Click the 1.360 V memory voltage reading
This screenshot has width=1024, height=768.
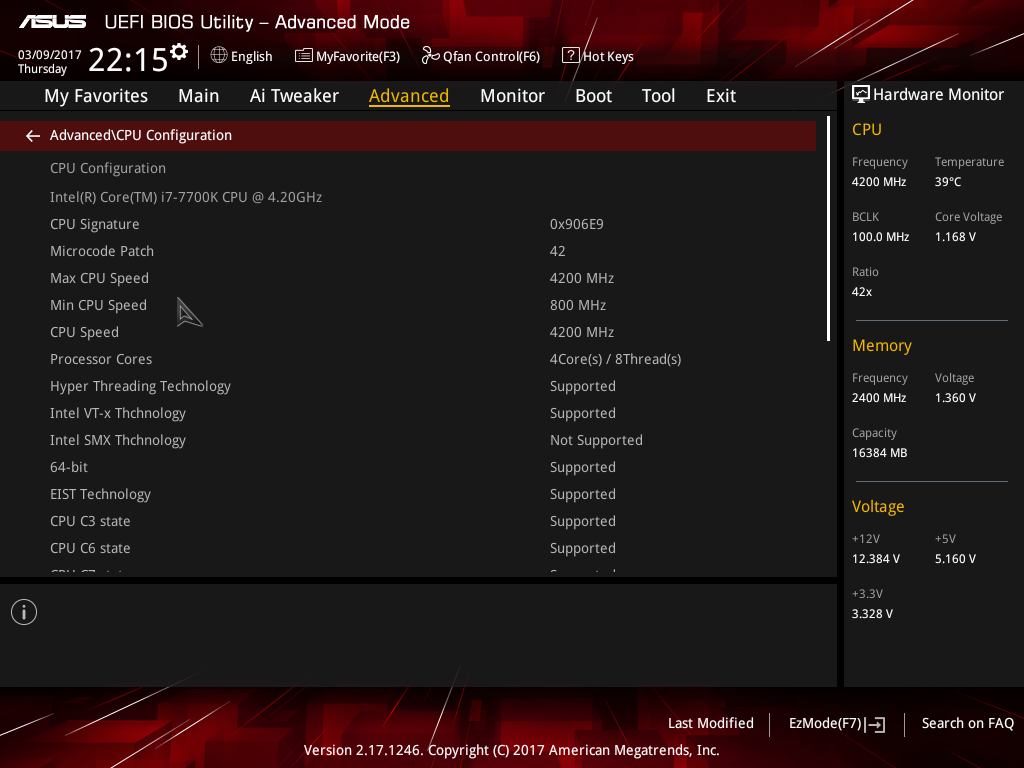(955, 398)
